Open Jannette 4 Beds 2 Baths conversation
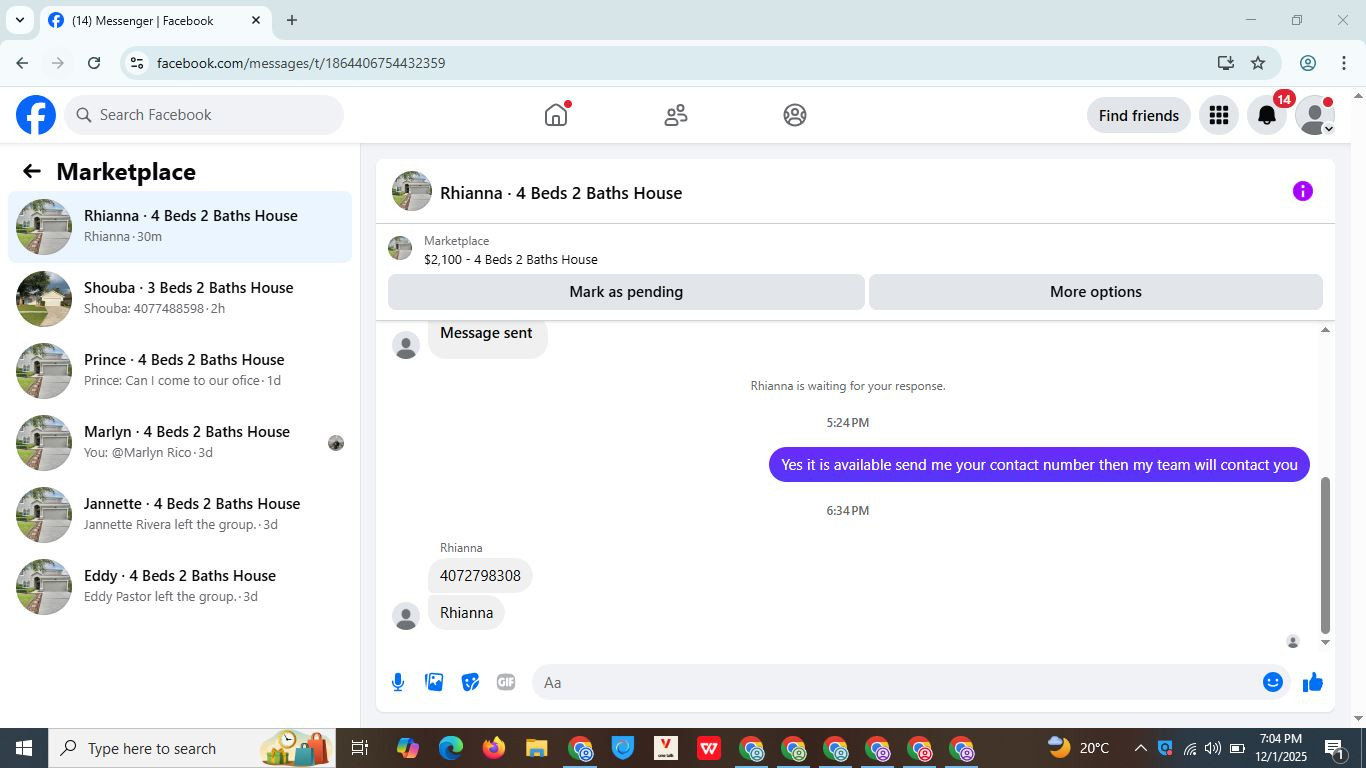The height and width of the screenshot is (768, 1366). 180,515
